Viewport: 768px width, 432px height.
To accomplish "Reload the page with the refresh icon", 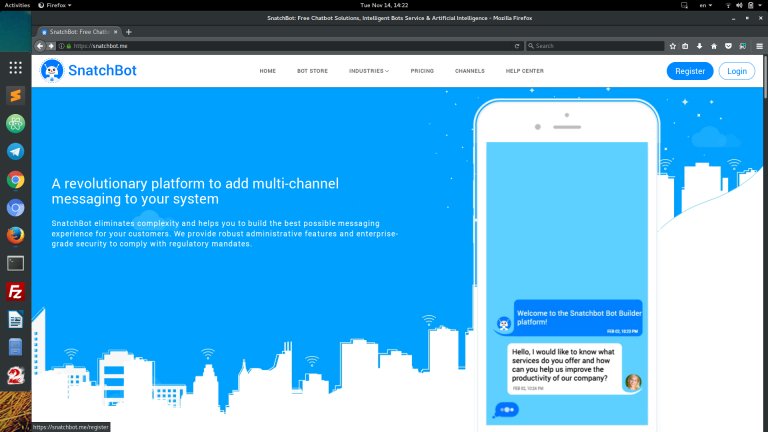I will click(517, 46).
